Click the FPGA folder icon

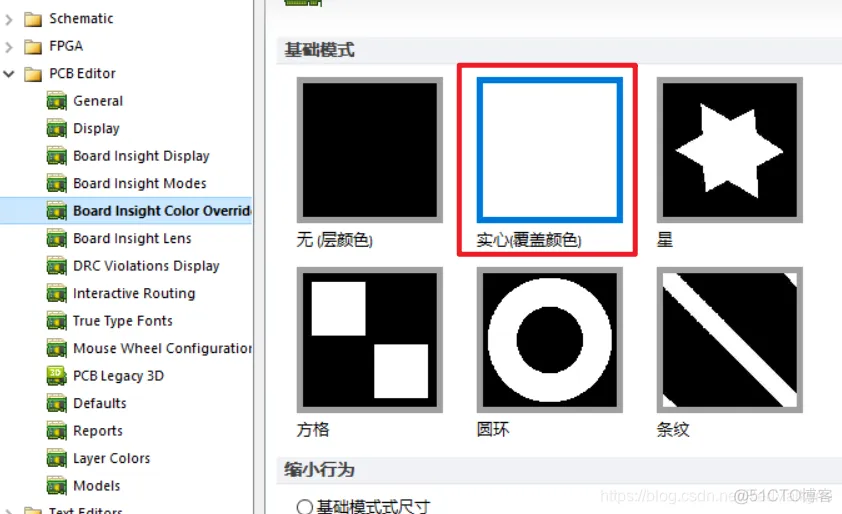pyautogui.click(x=33, y=47)
